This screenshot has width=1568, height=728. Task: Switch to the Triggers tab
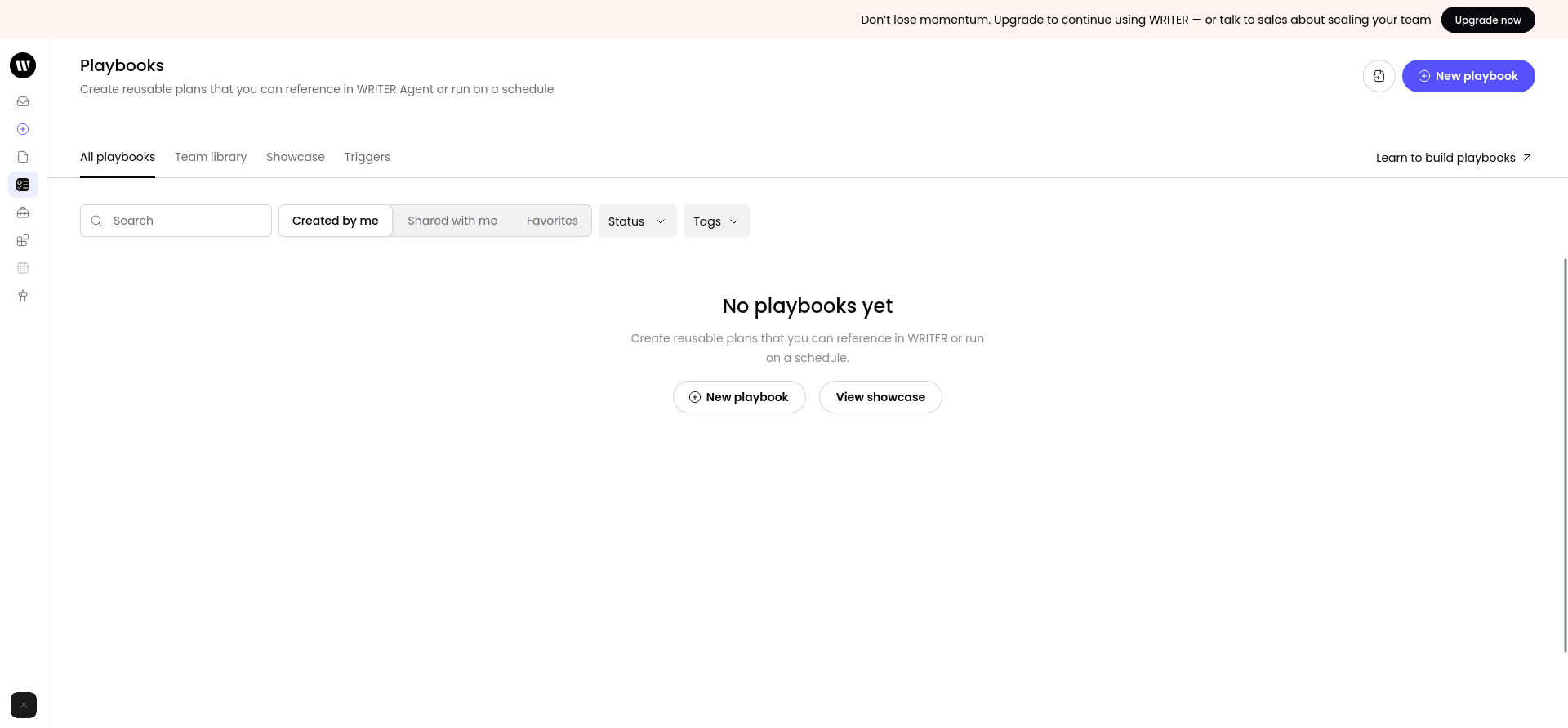[x=367, y=157]
